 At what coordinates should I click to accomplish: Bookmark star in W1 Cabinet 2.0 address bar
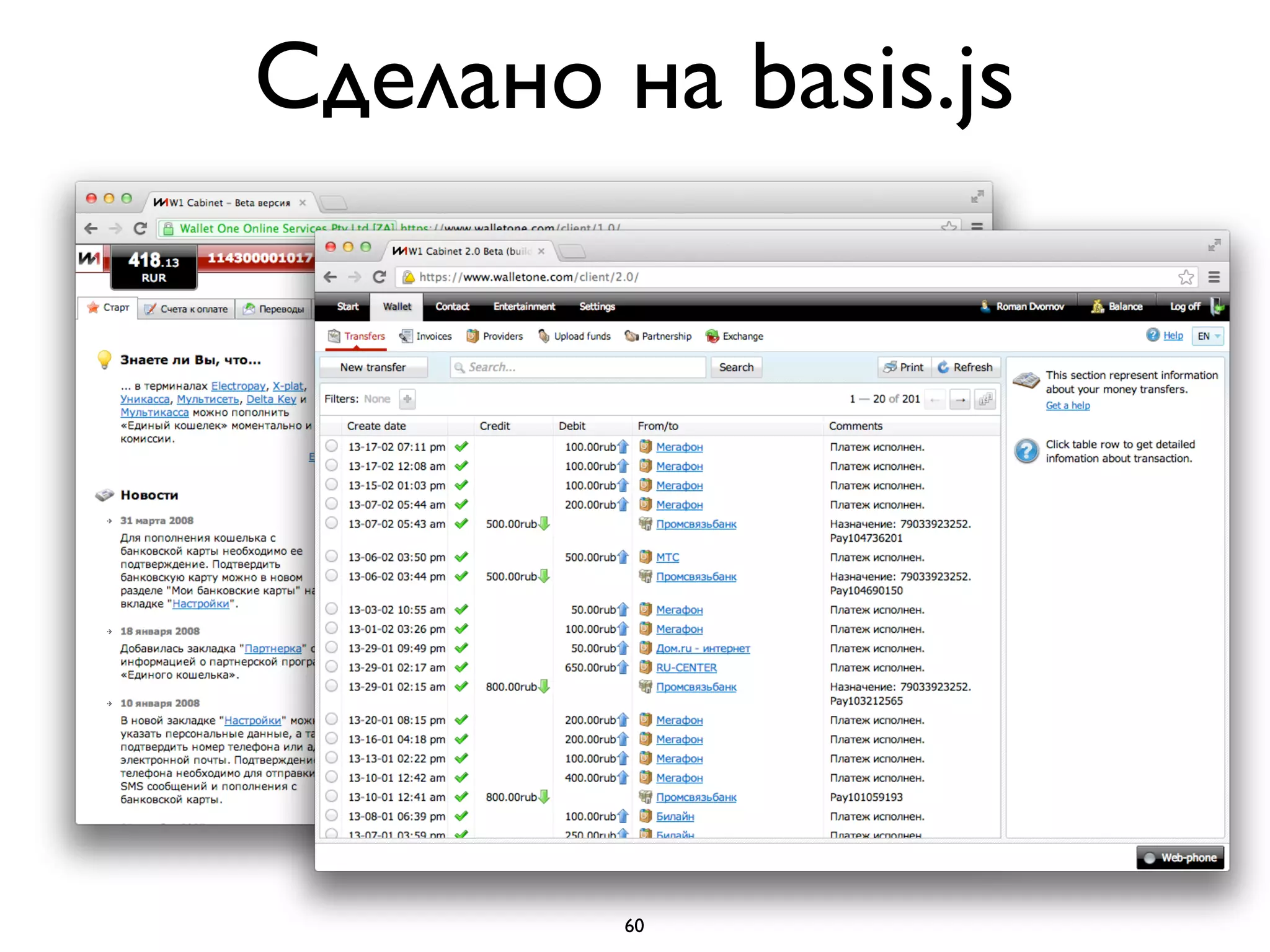[x=1186, y=277]
